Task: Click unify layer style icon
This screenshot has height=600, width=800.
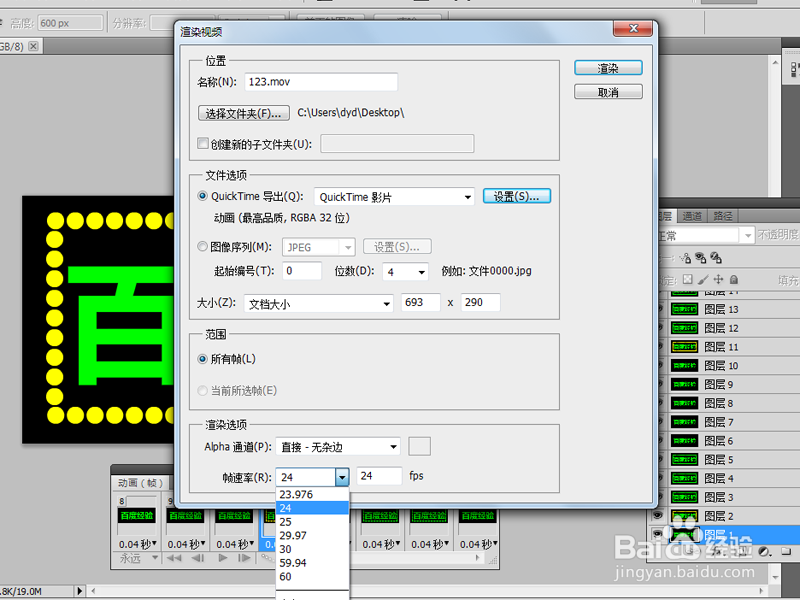Action: tap(716, 258)
